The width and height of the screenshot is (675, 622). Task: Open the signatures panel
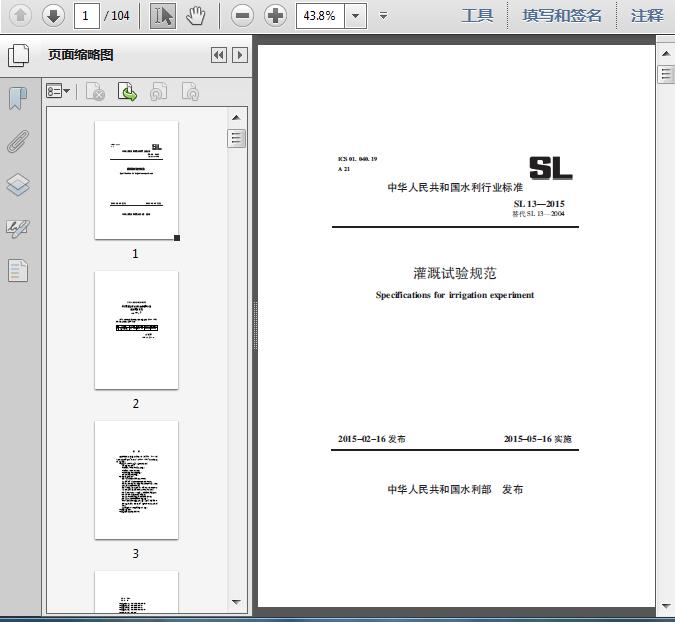pos(18,228)
